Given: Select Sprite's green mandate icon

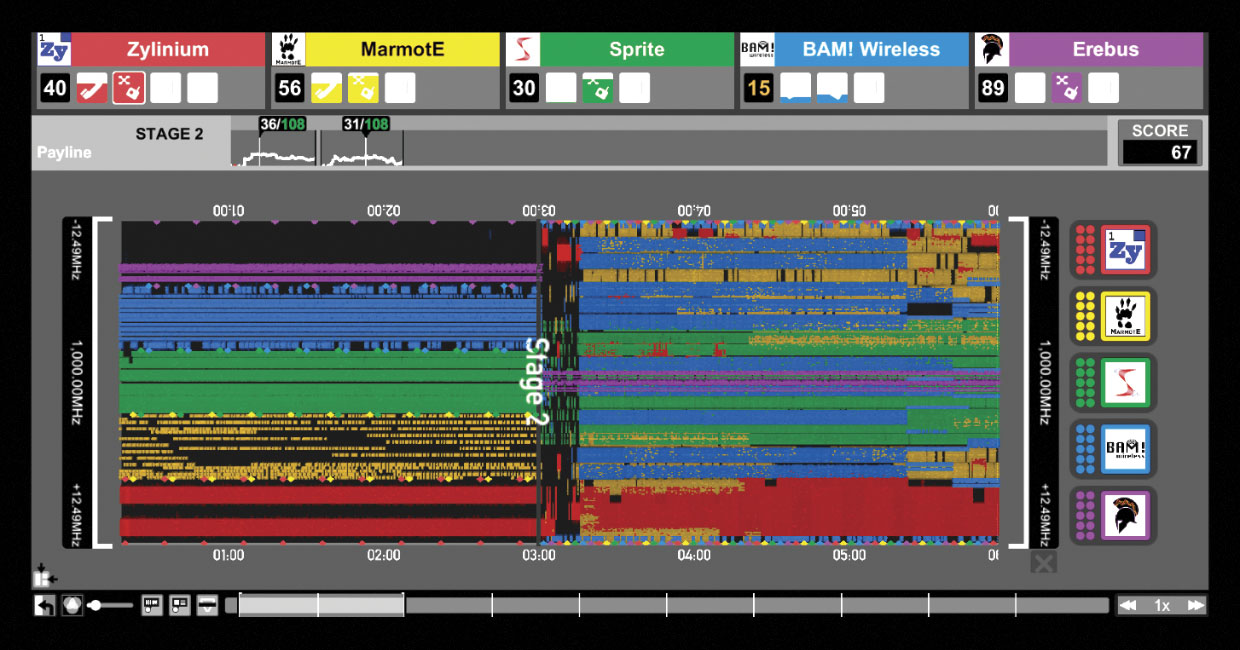Looking at the screenshot, I should coord(598,88).
